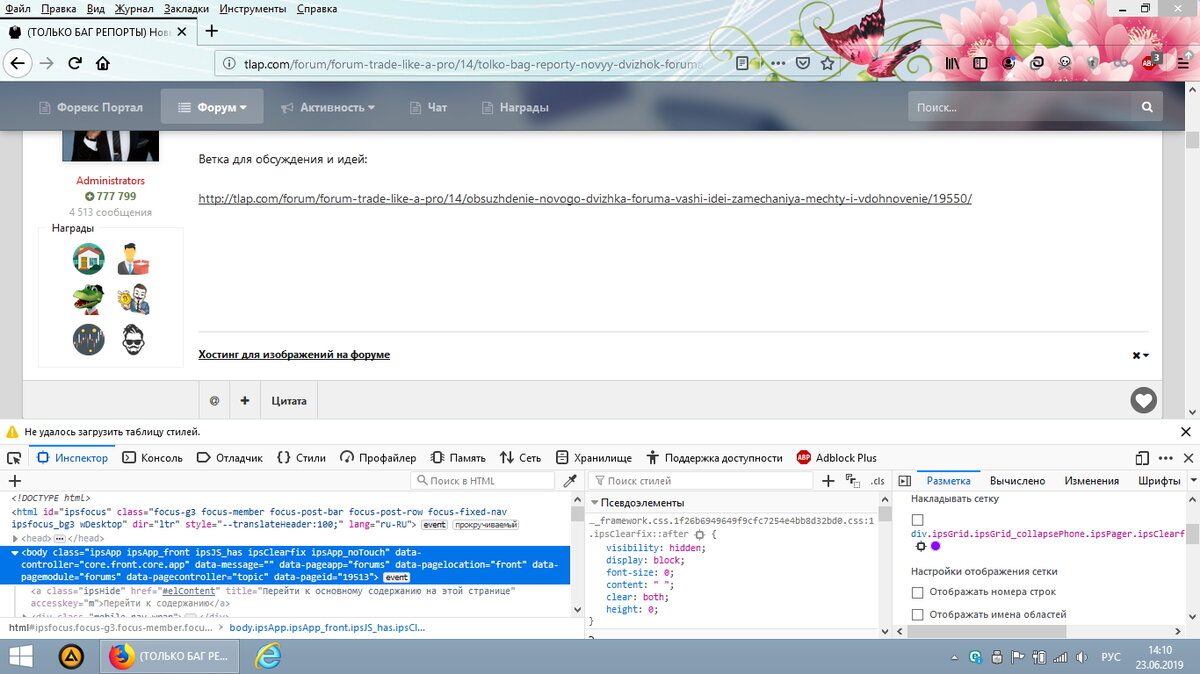
Task: Expand the head element node
Action: [x=16, y=538]
